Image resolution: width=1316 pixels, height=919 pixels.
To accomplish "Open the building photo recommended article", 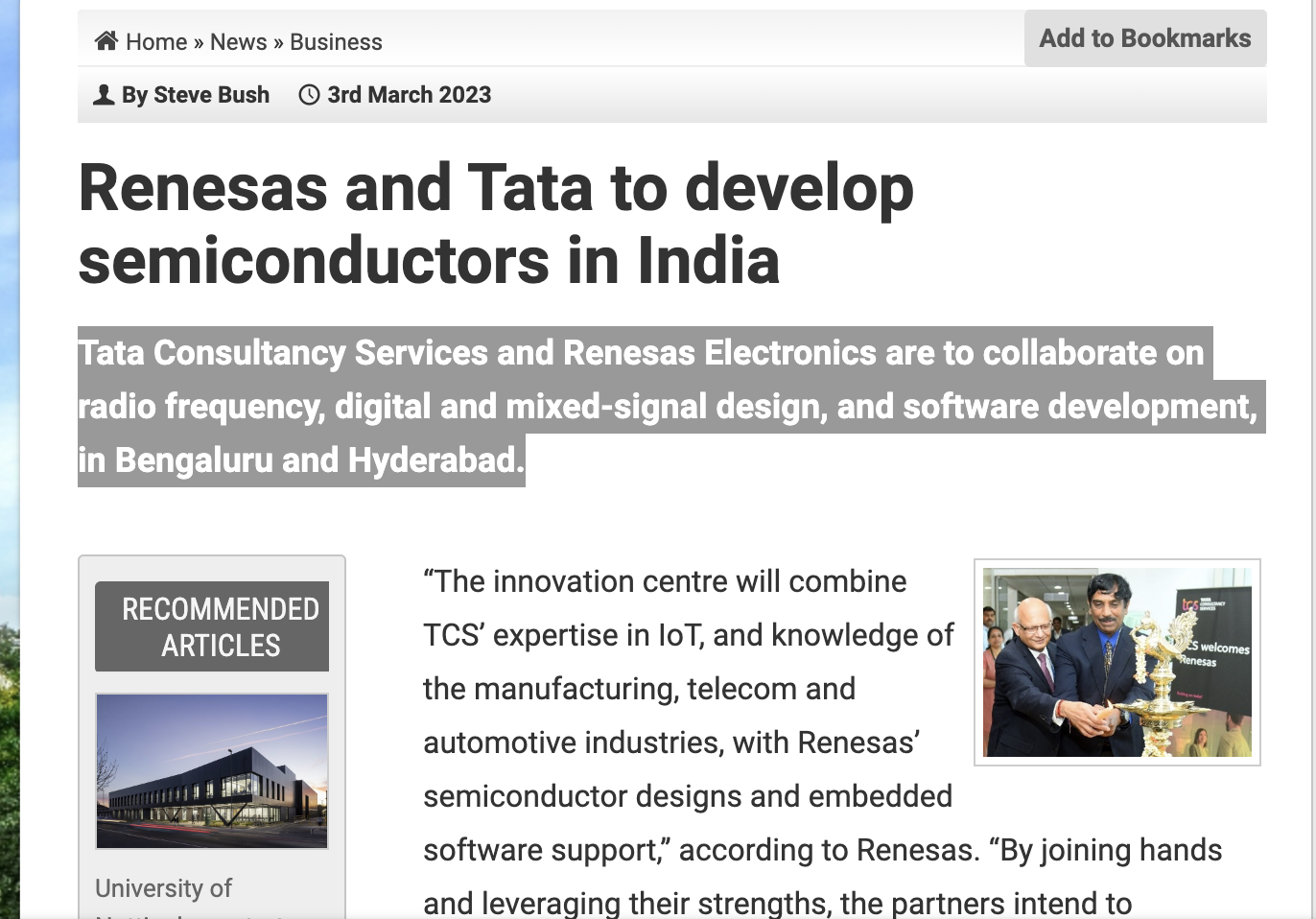I will pyautogui.click(x=212, y=770).
